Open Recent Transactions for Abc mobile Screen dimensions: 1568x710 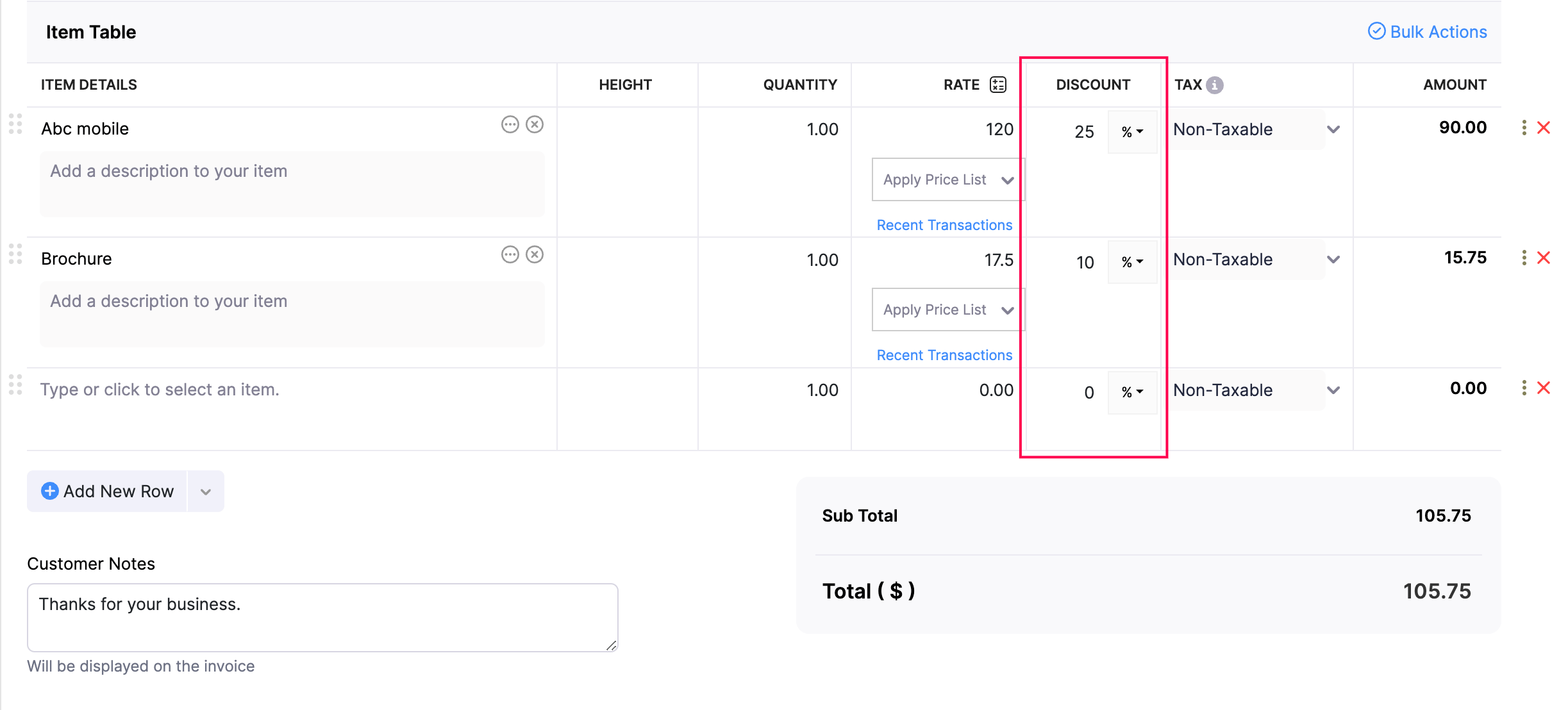coord(944,225)
